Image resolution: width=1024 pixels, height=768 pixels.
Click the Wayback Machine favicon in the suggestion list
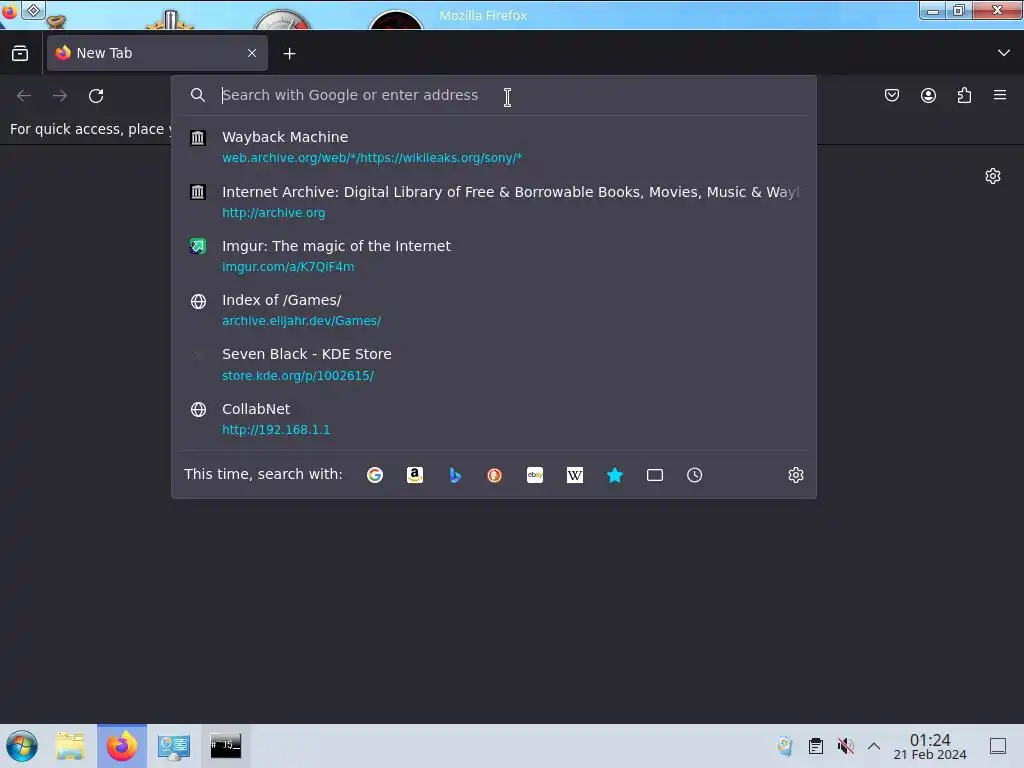(x=198, y=138)
